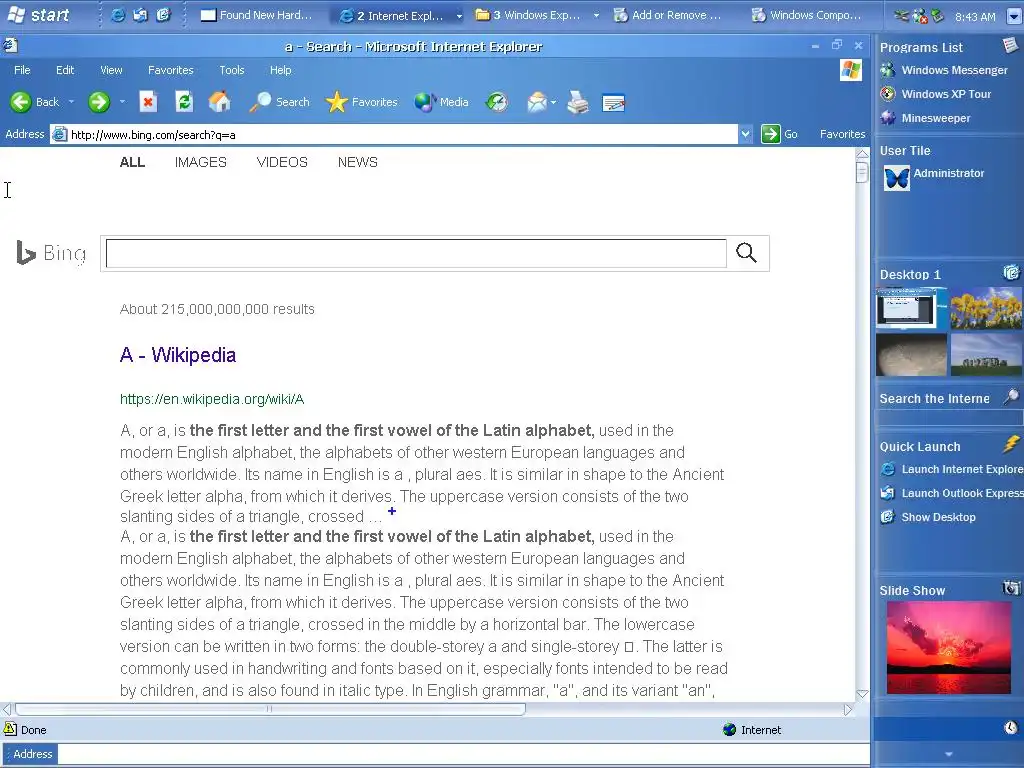Click the clock icon at sidebar bottom
This screenshot has height=768, width=1024.
tap(1010, 728)
